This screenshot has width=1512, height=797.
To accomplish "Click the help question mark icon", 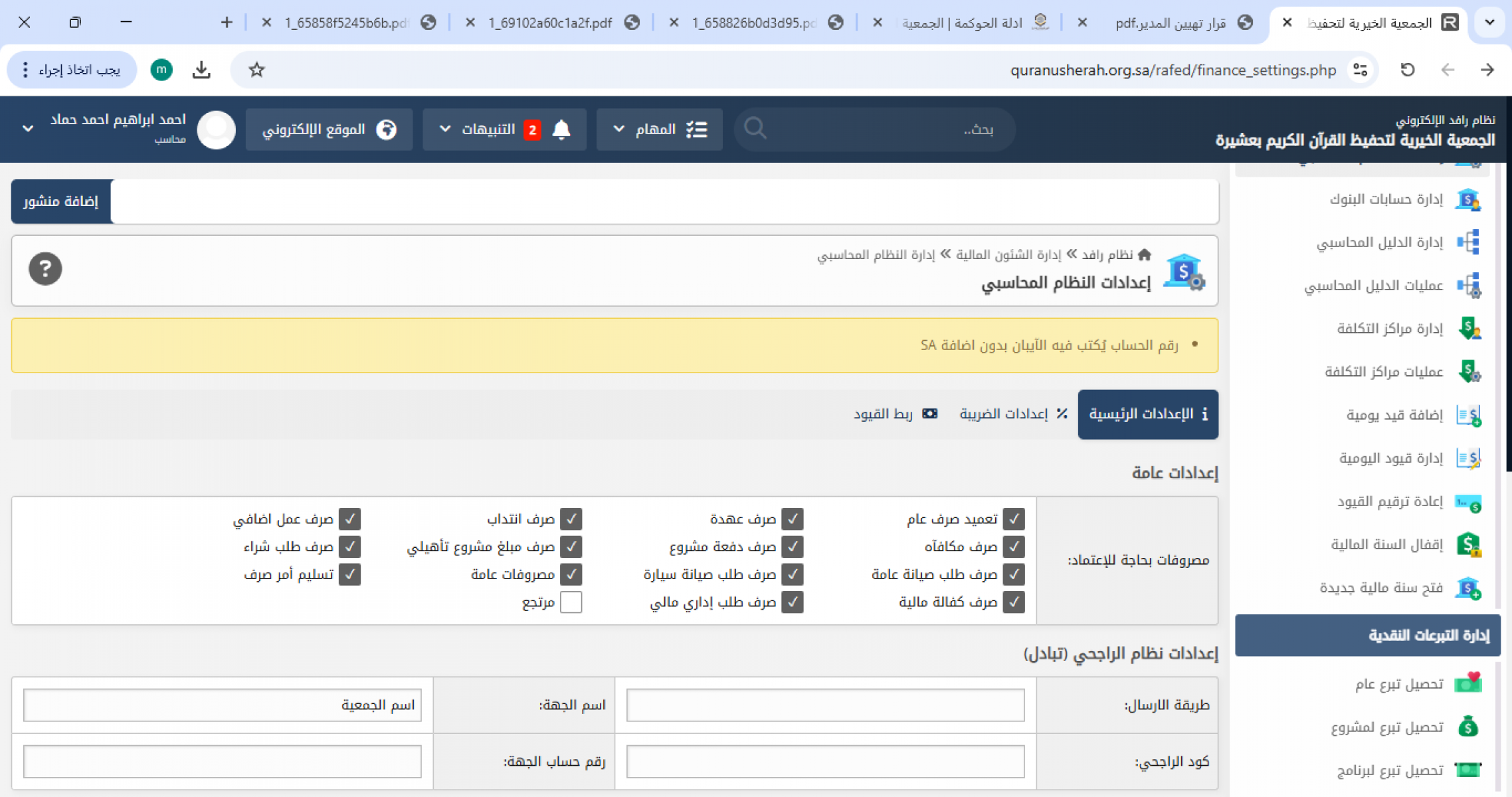I will click(45, 269).
